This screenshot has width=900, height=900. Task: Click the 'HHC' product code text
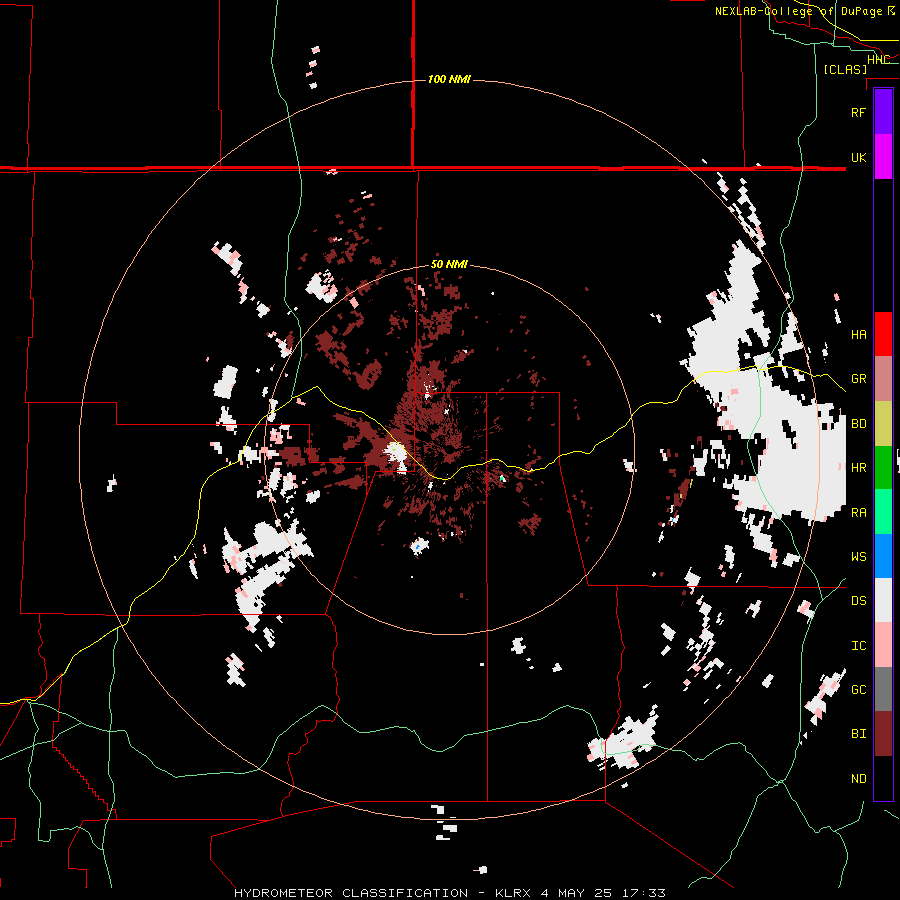click(878, 60)
